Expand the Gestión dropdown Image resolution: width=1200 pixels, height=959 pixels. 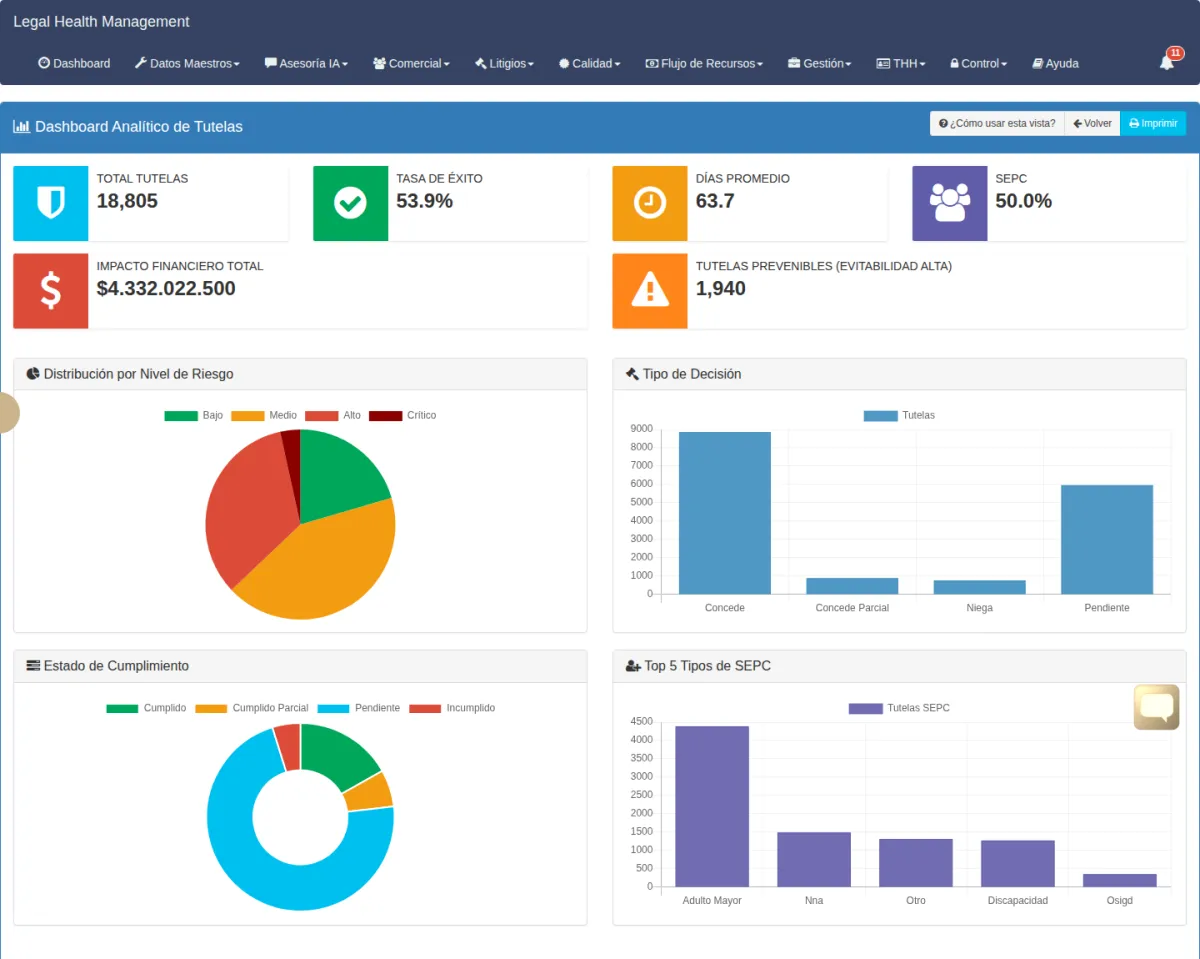pos(819,63)
